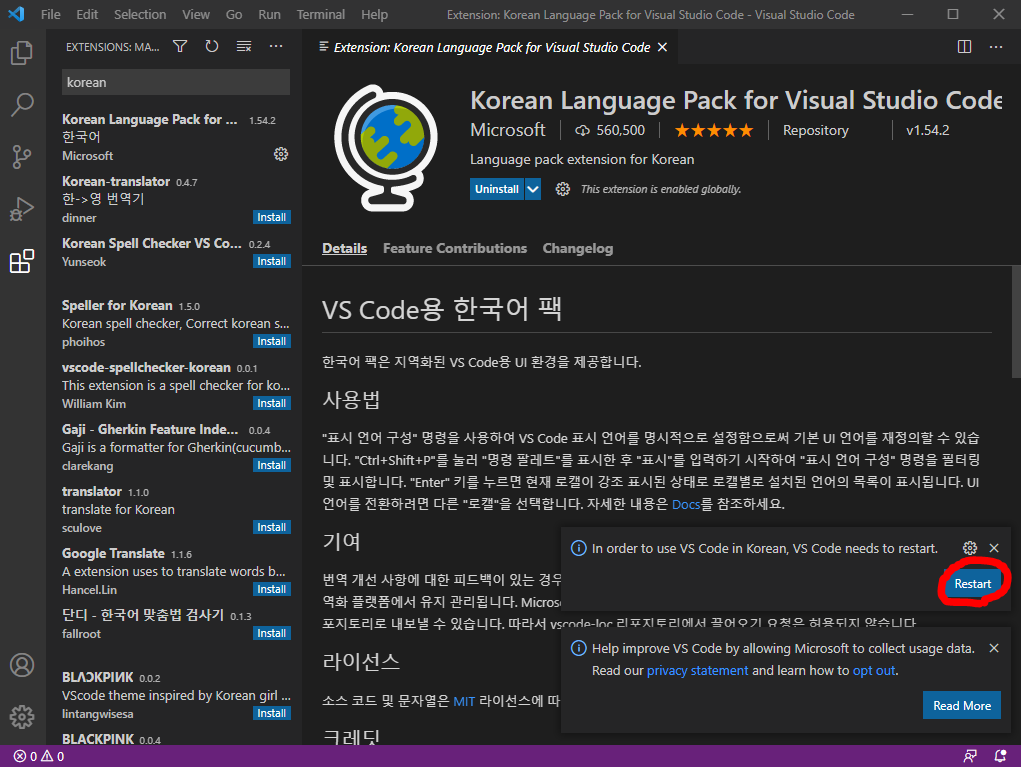Install Speller for Korean extension
The width and height of the screenshot is (1021, 767).
pos(272,341)
